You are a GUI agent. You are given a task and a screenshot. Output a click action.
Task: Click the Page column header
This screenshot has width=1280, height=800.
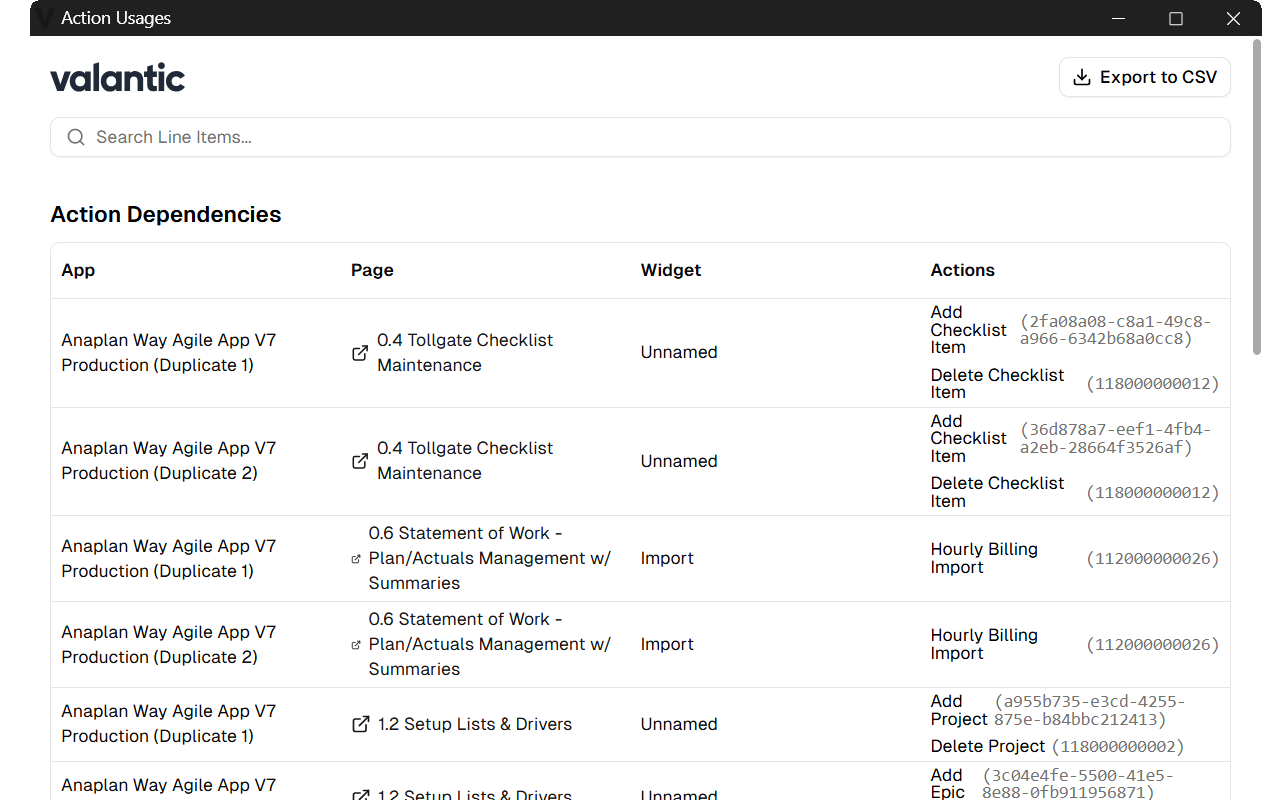(x=372, y=270)
